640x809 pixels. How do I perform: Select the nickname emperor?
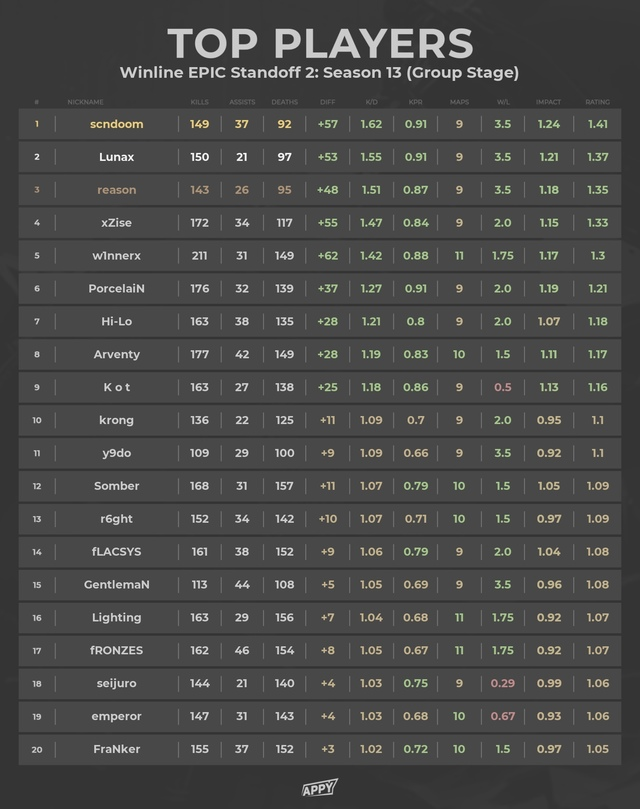tap(117, 717)
